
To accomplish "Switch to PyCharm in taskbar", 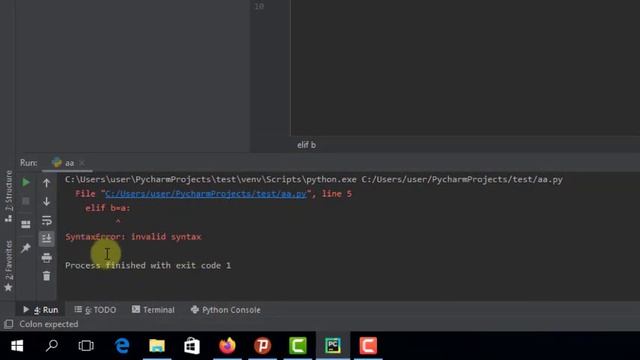I will pos(333,346).
